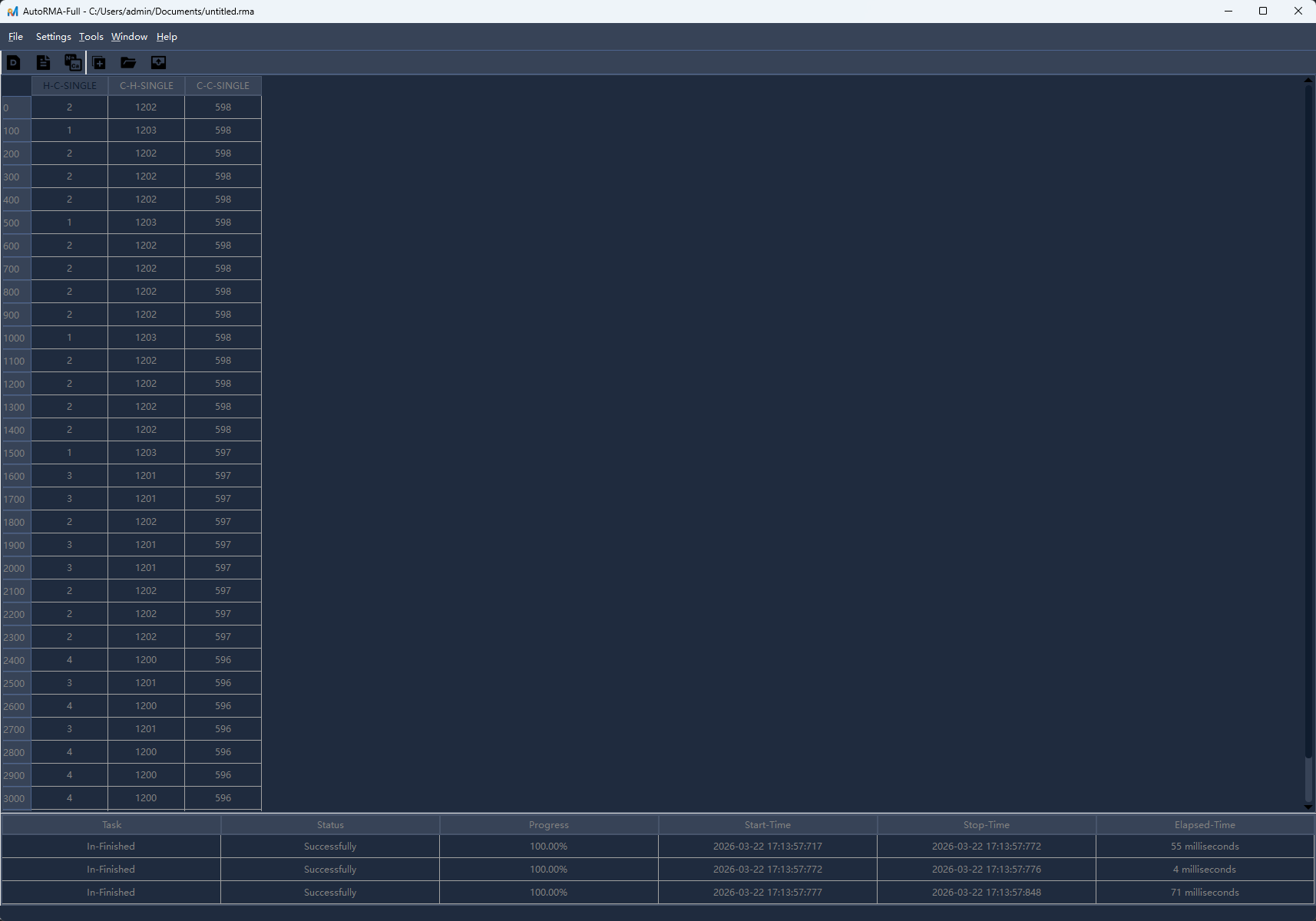The height and width of the screenshot is (921, 1316).
Task: Click the Na/Ca elements toolbar icon
Action: (73, 63)
